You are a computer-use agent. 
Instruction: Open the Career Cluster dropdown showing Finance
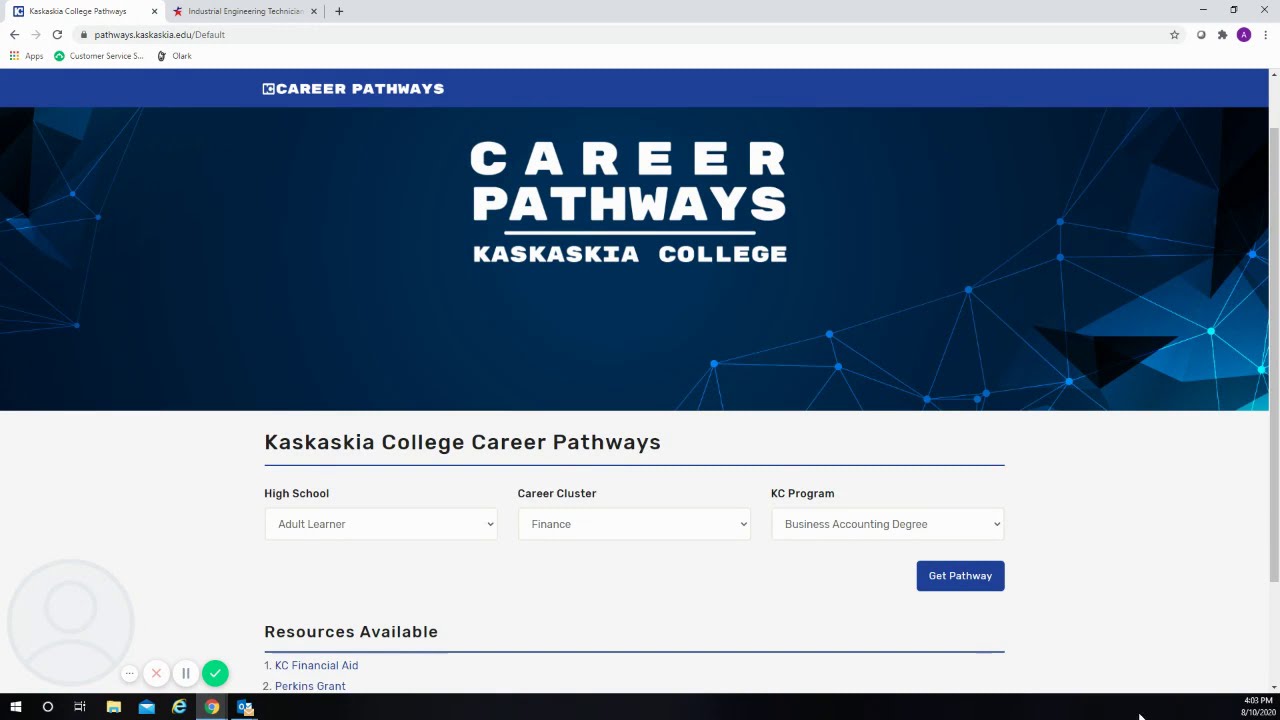634,524
